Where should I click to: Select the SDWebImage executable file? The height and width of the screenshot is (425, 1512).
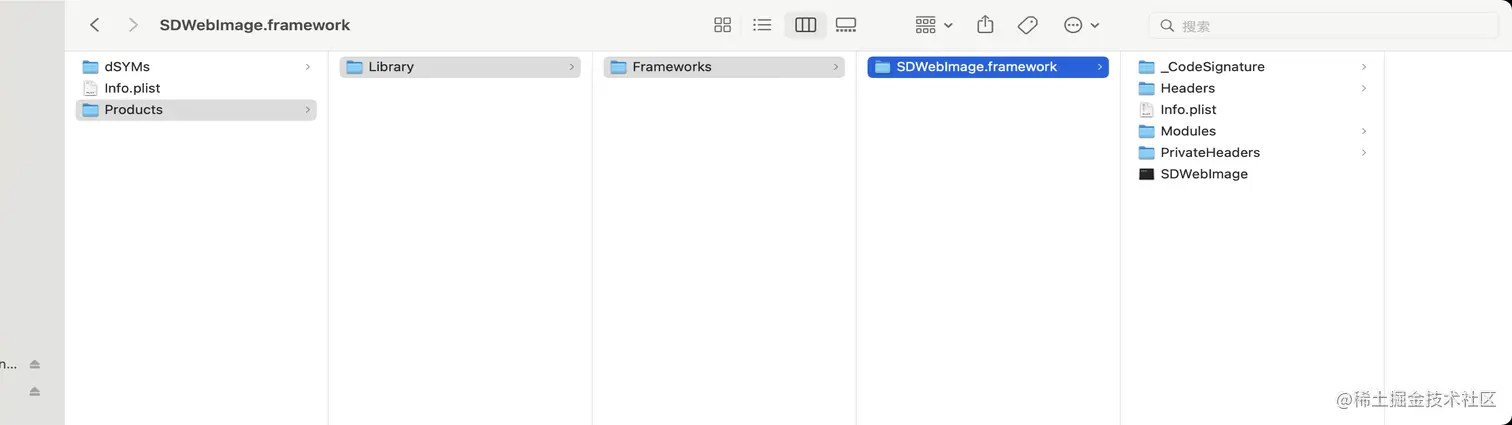[1252, 174]
